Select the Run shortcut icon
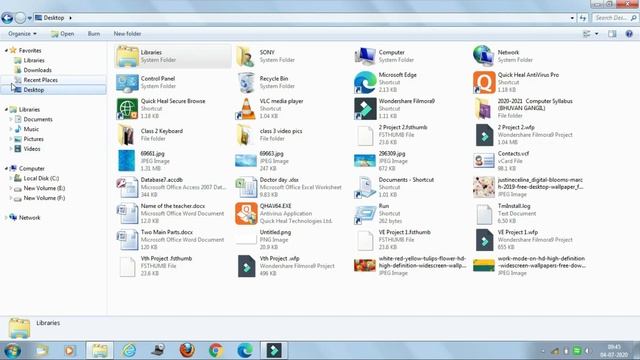 365,213
